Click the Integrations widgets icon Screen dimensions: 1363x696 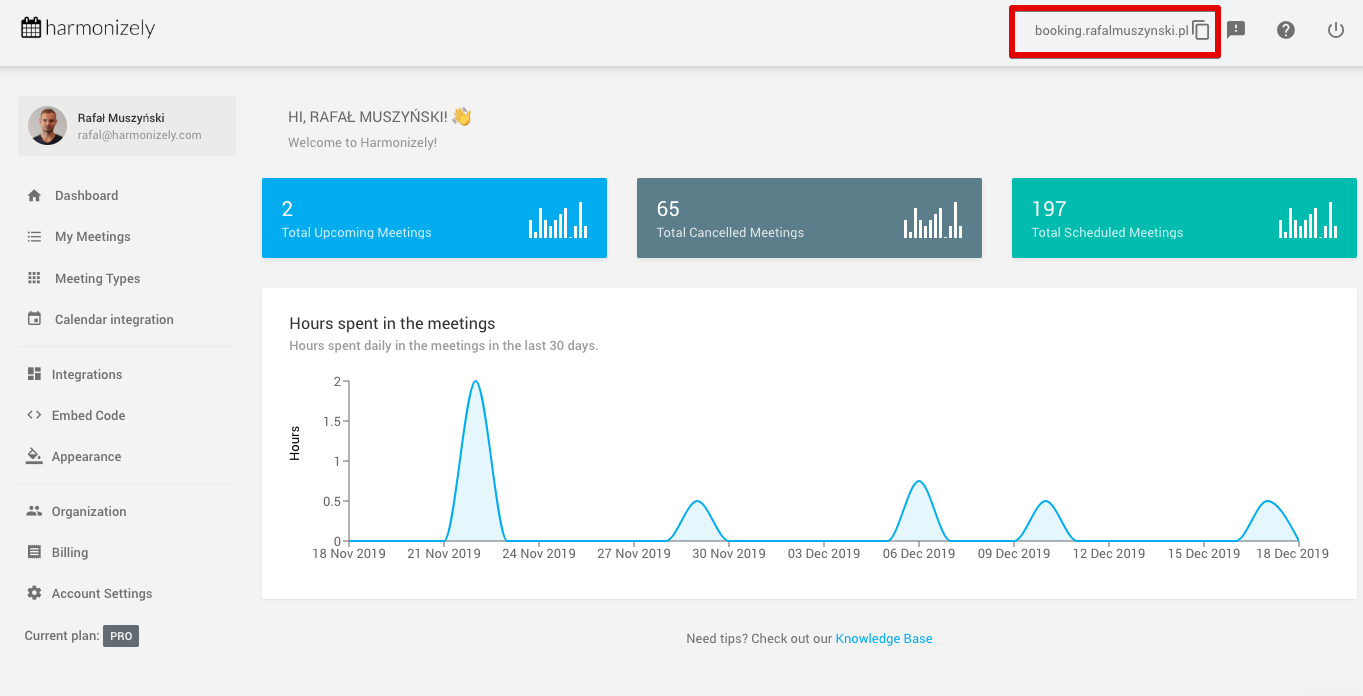(x=34, y=374)
